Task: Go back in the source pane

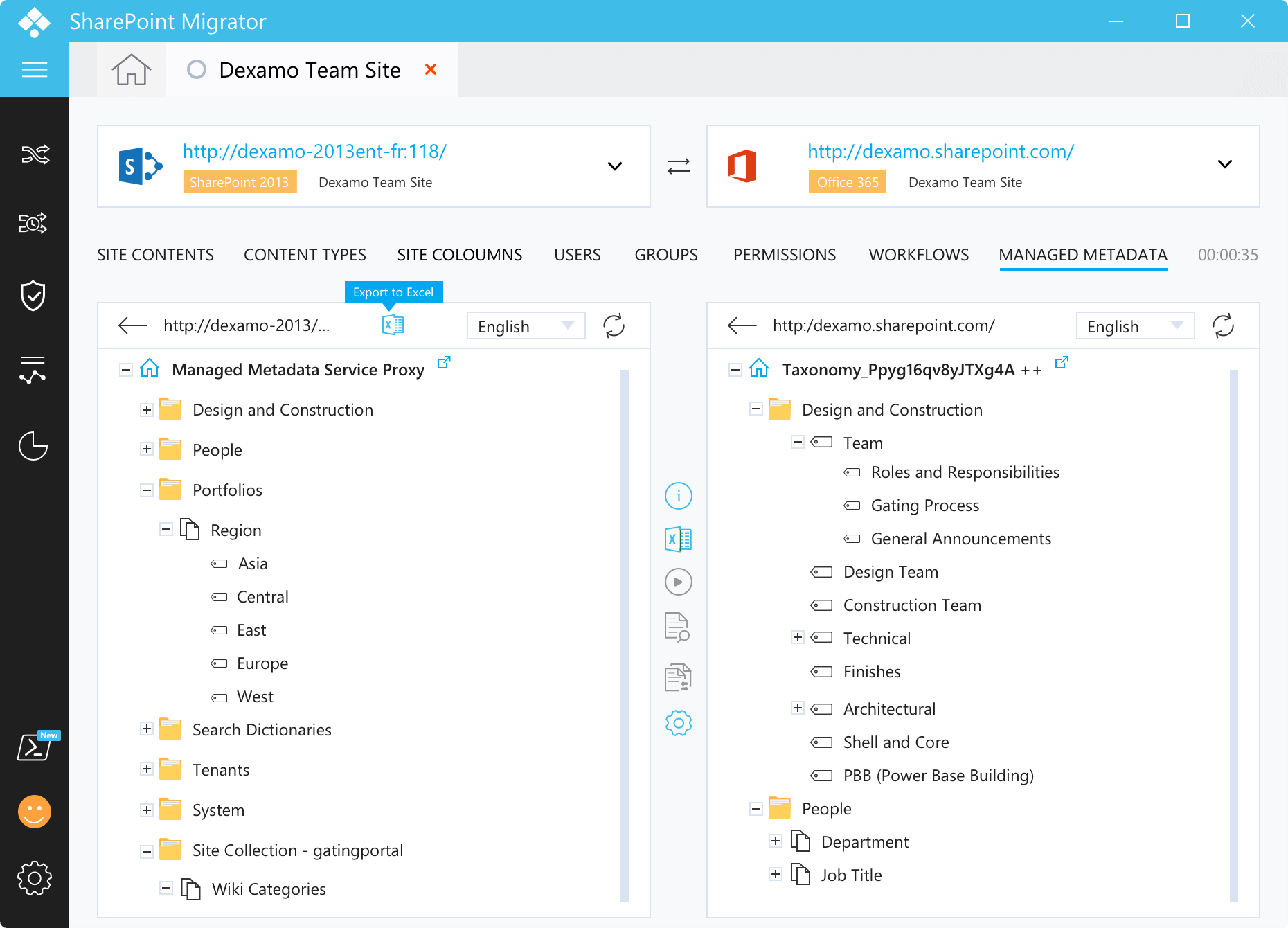Action: coord(133,325)
